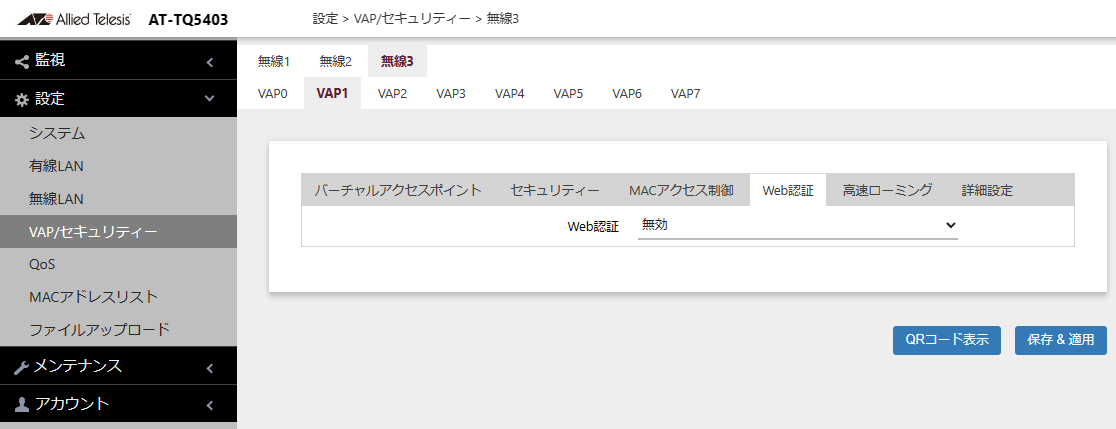
Task: Switch to VAP6 tab
Action: [x=627, y=93]
